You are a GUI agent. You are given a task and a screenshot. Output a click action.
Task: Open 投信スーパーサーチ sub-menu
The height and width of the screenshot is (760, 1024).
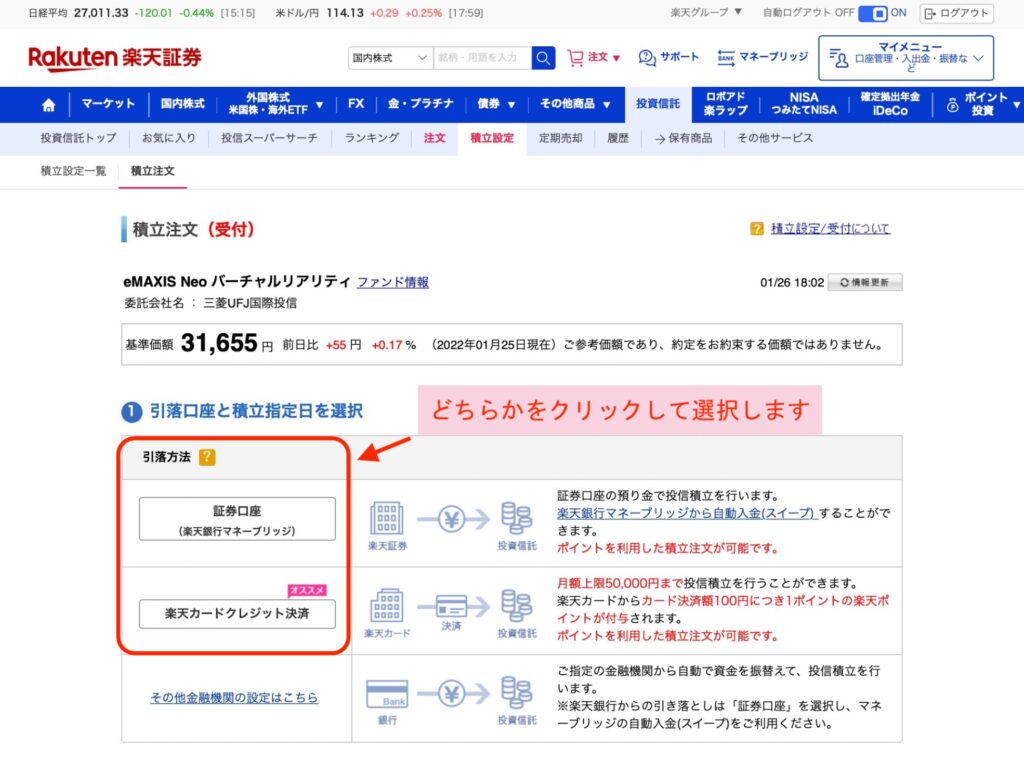(x=269, y=138)
